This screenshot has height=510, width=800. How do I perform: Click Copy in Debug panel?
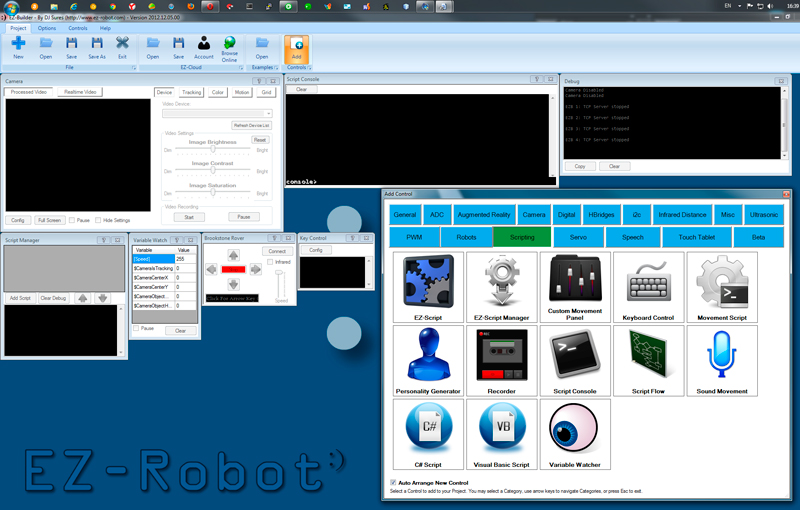(x=580, y=166)
